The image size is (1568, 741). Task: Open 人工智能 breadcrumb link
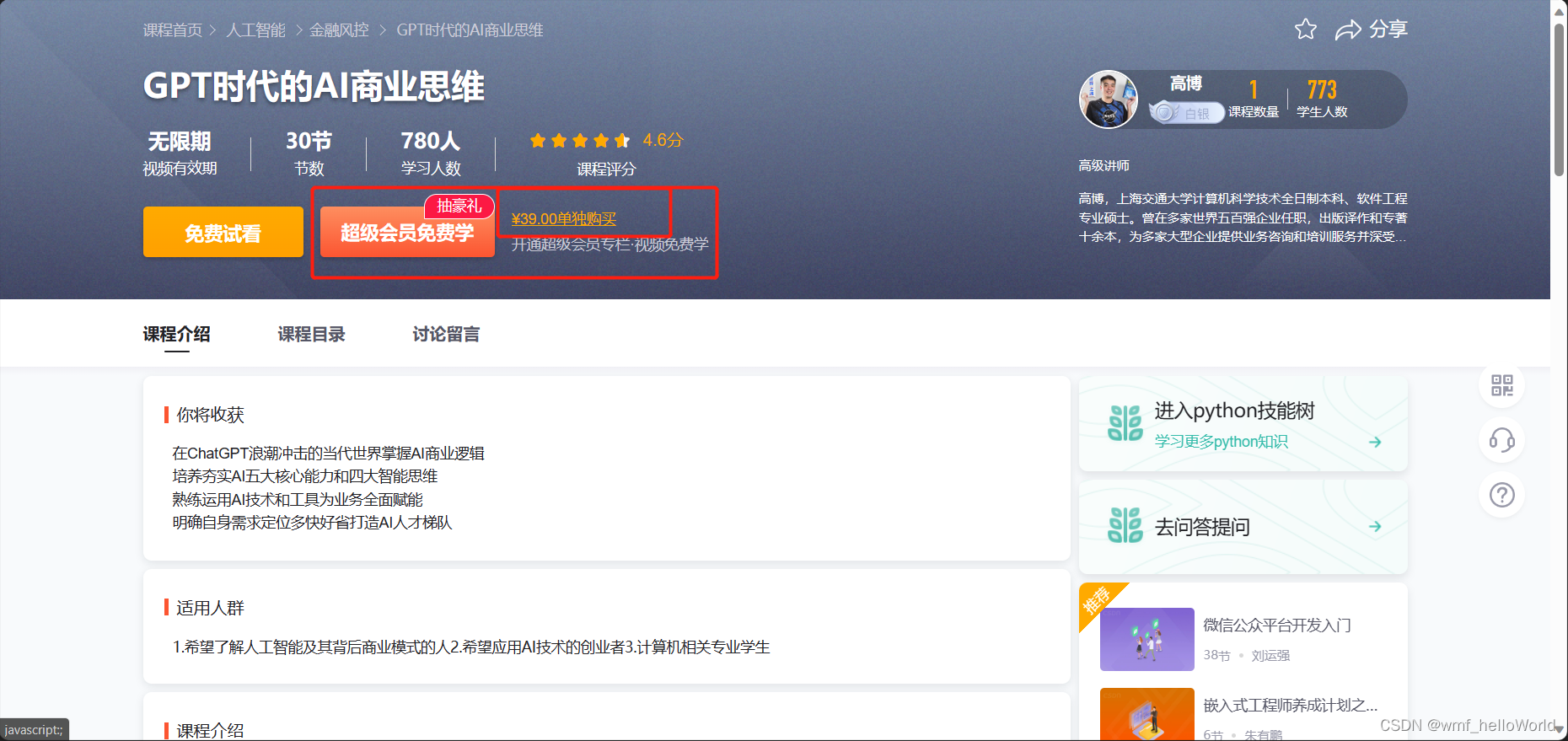(256, 30)
